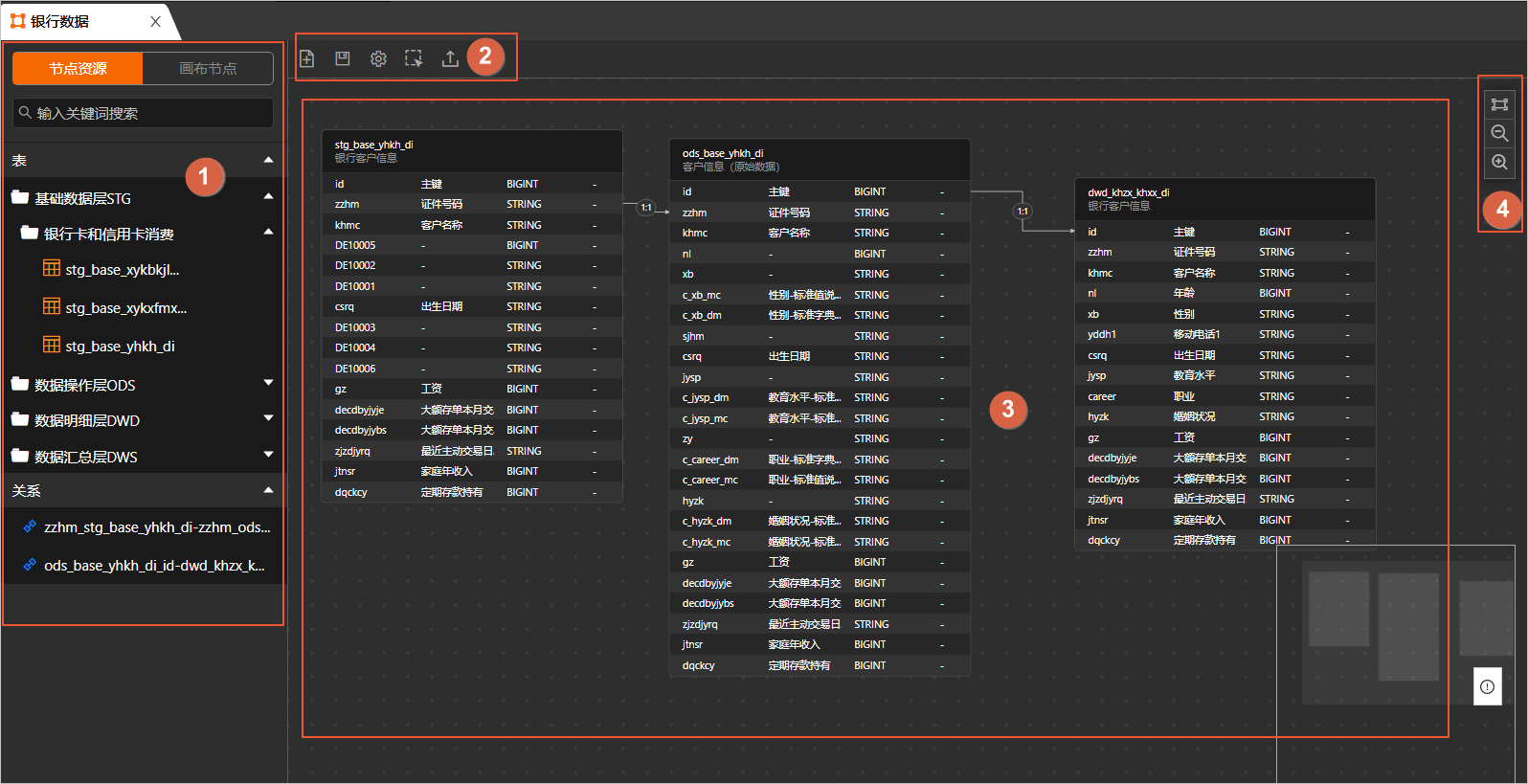Collapse 银行卡和信用卡消费 folder arrow
The width and height of the screenshot is (1528, 784).
(x=268, y=232)
